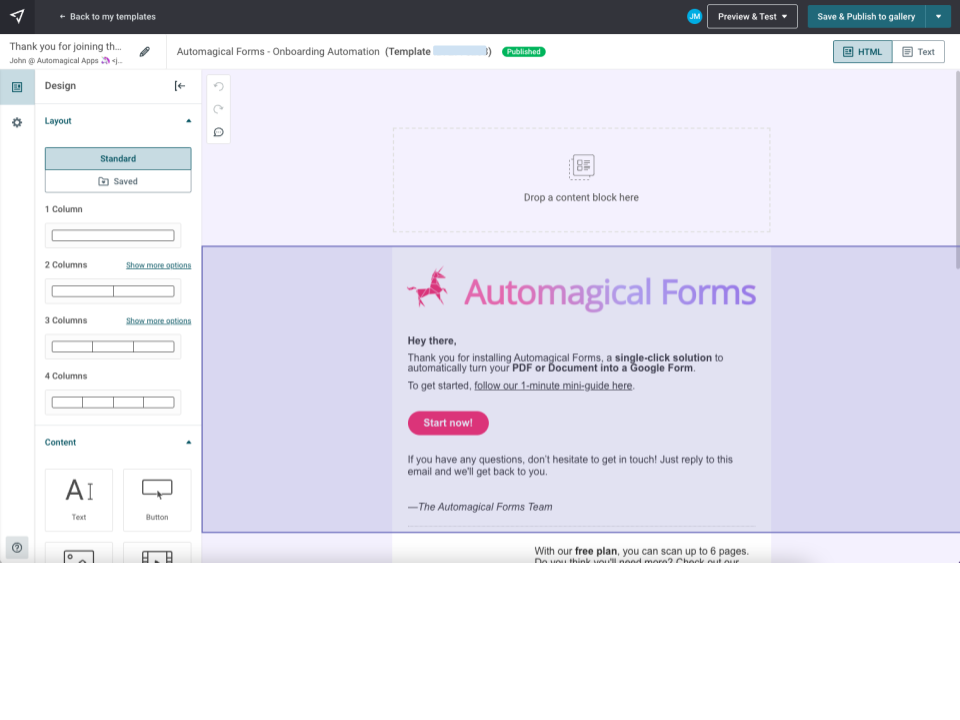Go back to my templates
Screen dimensions: 960x720
[107, 17]
